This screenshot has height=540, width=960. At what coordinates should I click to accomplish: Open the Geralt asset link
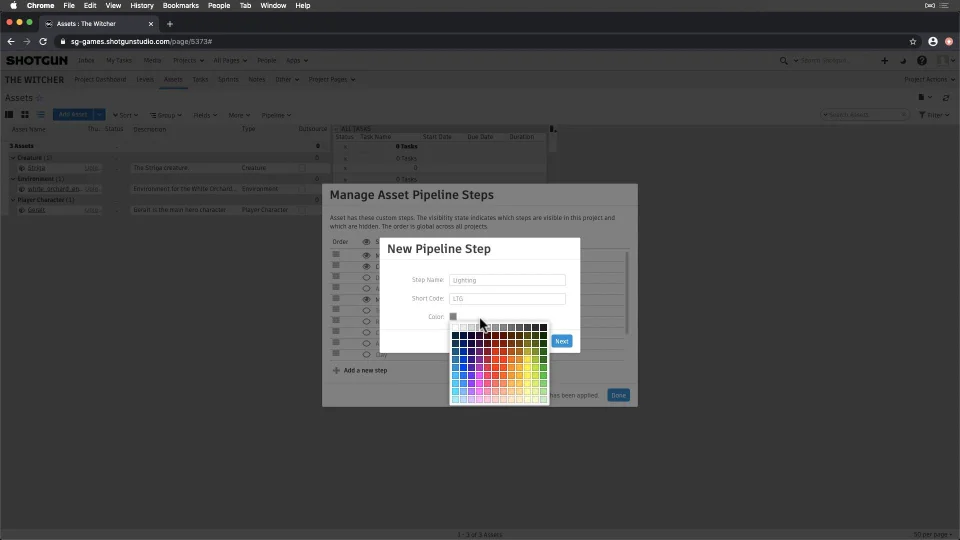36,210
